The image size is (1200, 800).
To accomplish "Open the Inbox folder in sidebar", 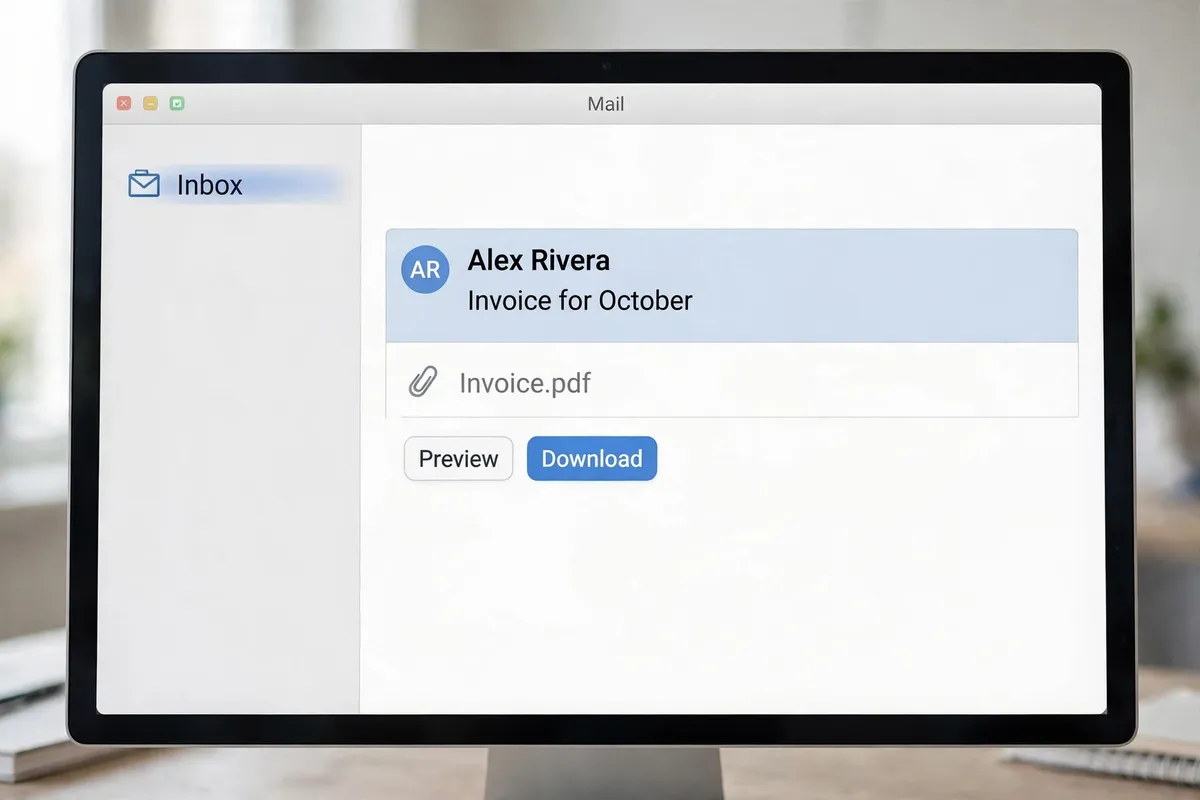I will (x=235, y=185).
